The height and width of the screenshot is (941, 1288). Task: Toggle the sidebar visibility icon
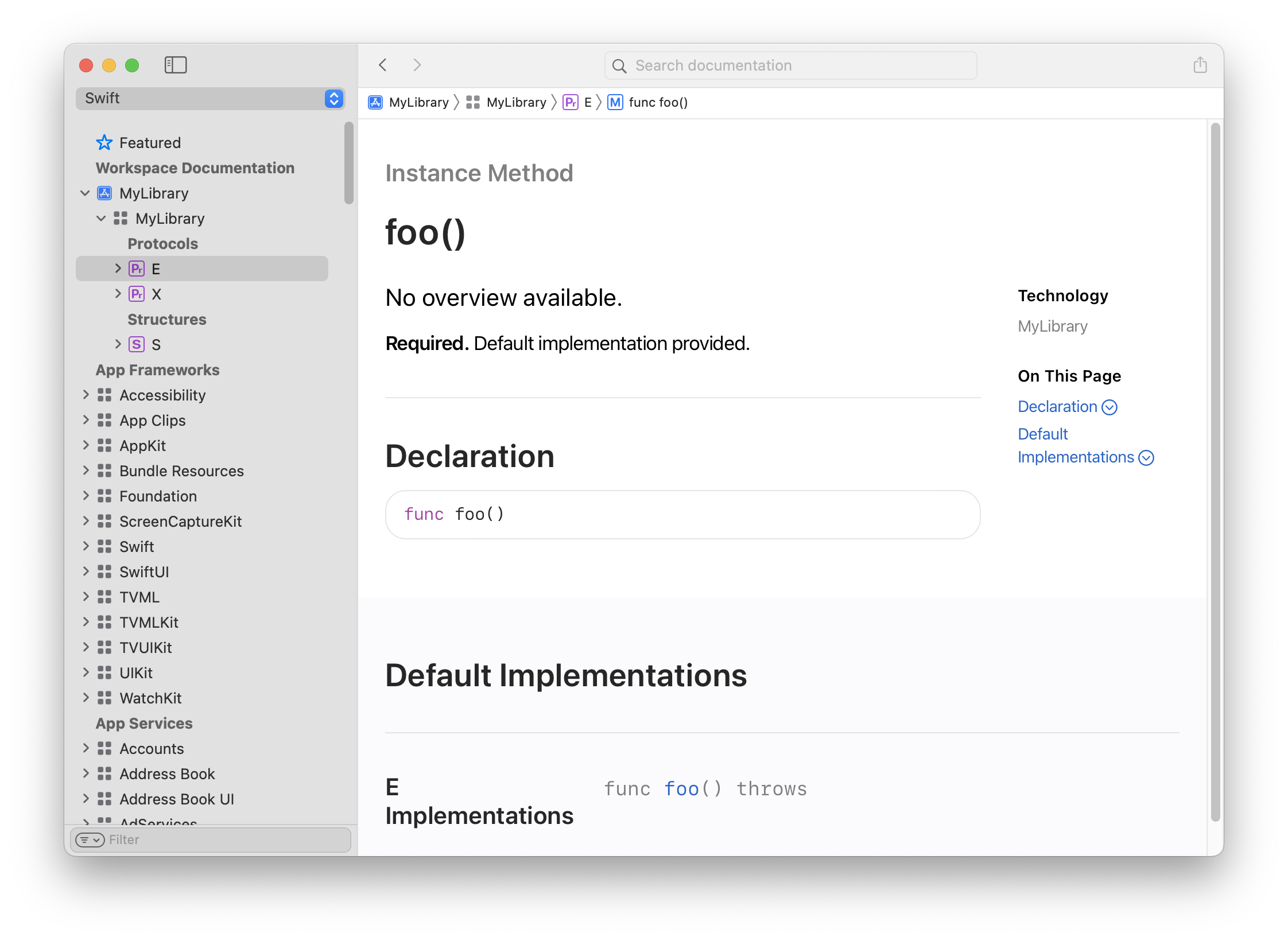pos(176,65)
